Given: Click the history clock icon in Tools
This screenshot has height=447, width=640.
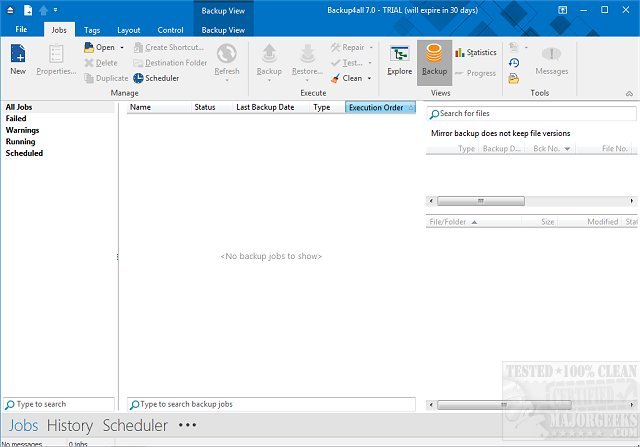Looking at the screenshot, I should coord(514,63).
